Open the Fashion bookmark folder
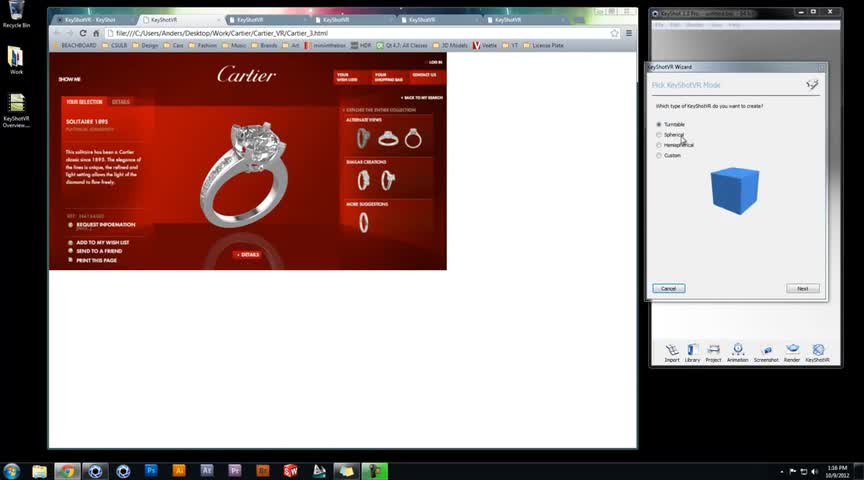 pos(203,46)
